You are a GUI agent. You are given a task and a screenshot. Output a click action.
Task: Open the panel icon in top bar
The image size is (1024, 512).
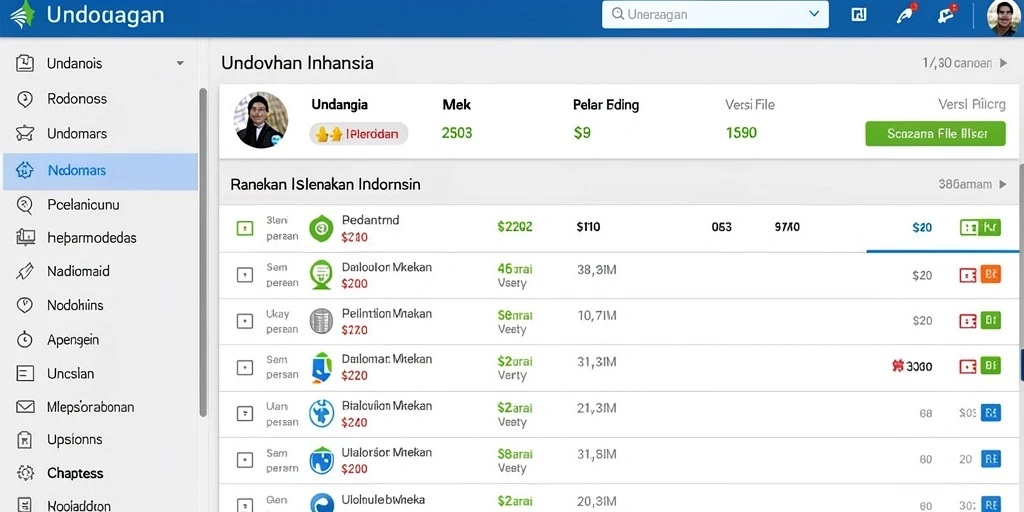pyautogui.click(x=859, y=15)
